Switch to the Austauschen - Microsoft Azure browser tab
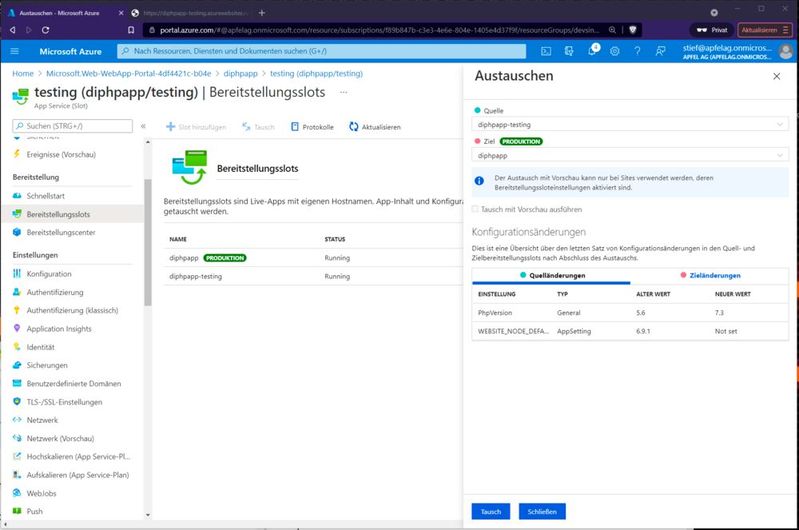Image resolution: width=799 pixels, height=530 pixels. [65, 13]
